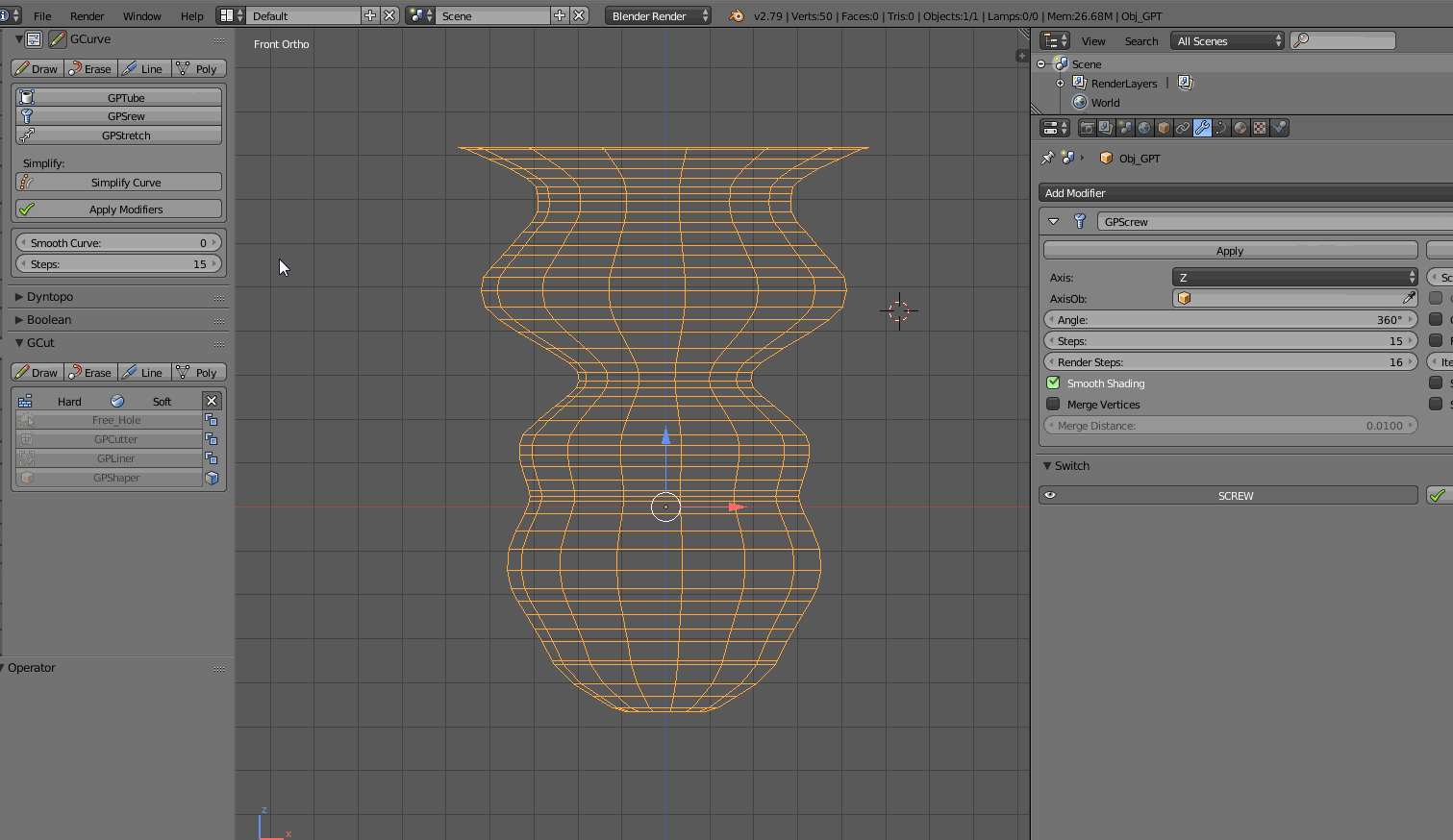Open the World properties globe tab
The image size is (1453, 840).
pyautogui.click(x=1144, y=128)
